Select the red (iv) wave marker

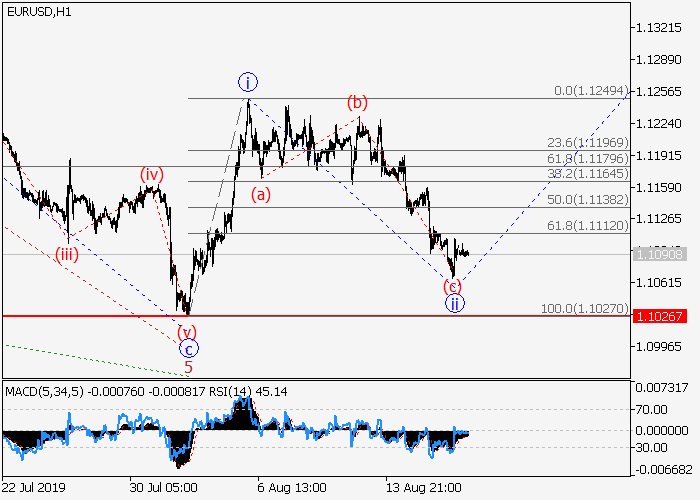(151, 174)
